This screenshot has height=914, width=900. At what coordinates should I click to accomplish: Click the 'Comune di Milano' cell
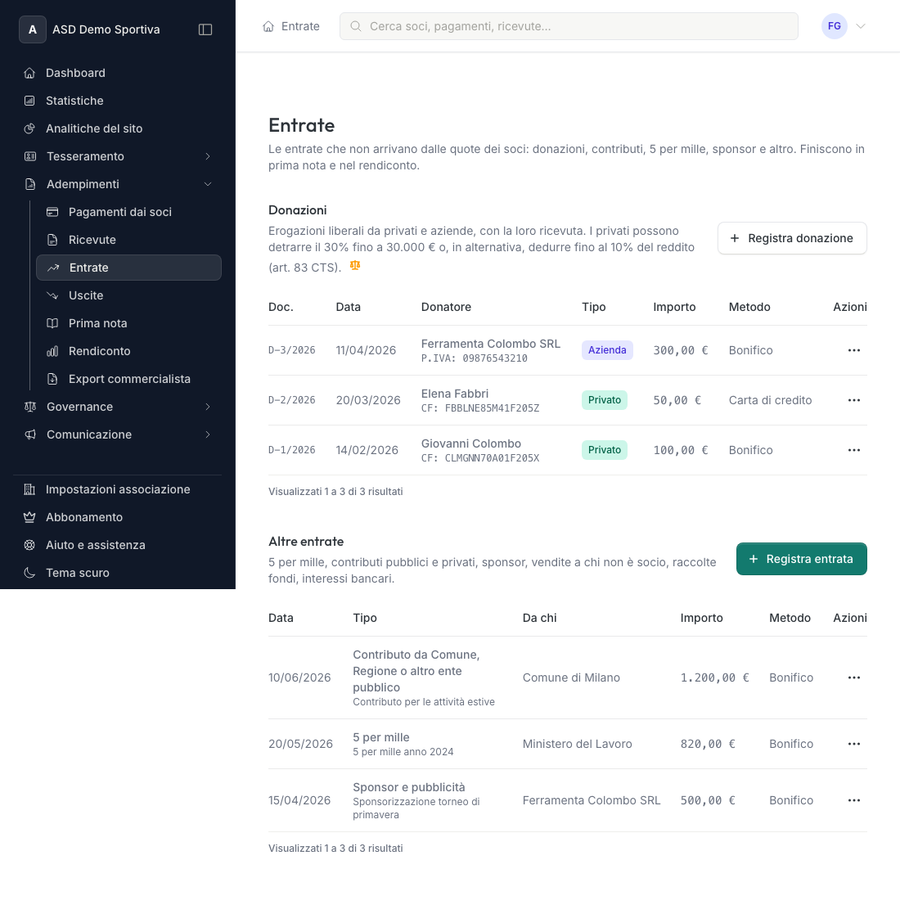pyautogui.click(x=571, y=678)
